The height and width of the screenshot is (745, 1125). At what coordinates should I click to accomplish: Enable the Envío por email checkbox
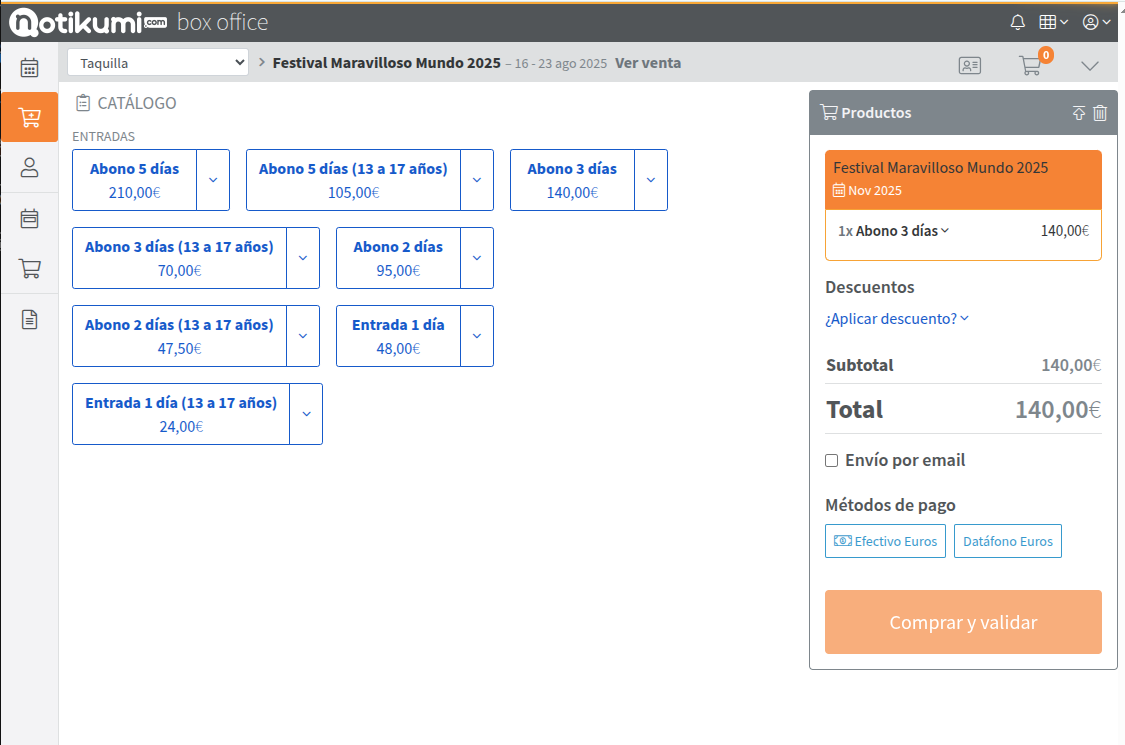[831, 461]
